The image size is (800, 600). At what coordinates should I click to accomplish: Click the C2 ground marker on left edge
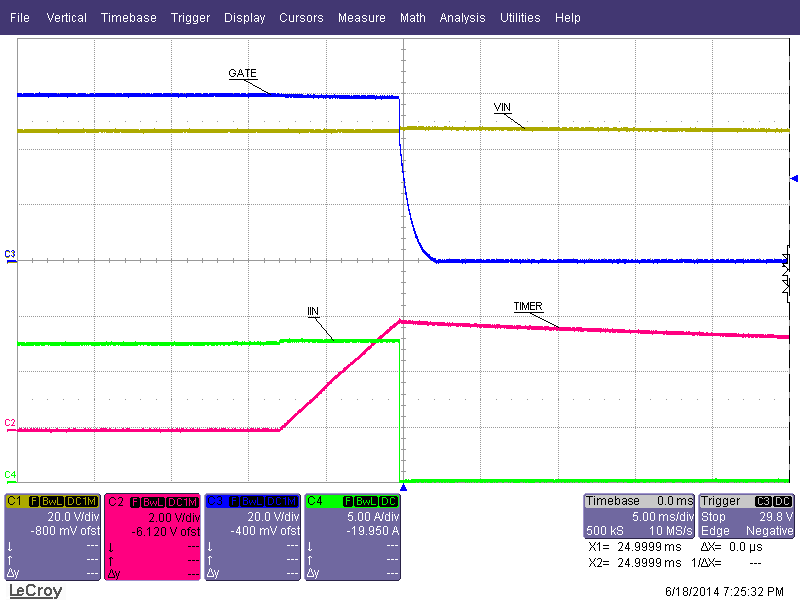point(10,423)
